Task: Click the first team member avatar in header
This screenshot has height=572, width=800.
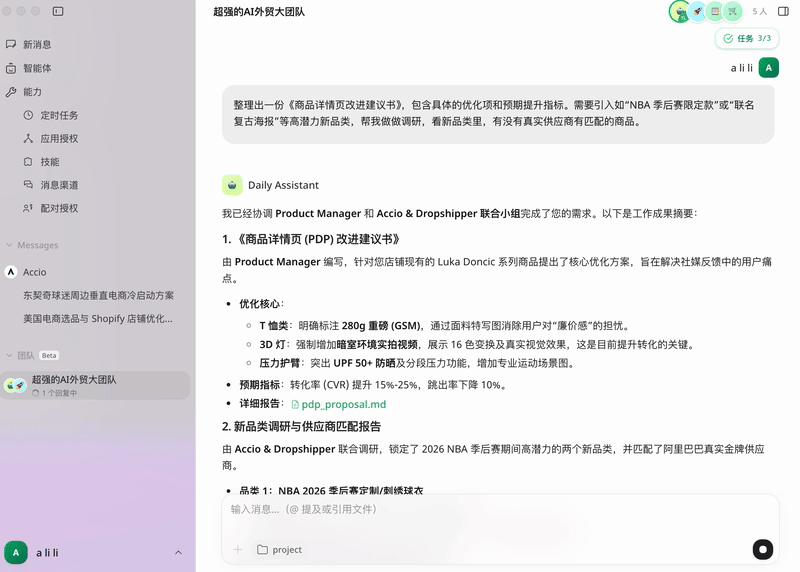Action: 680,11
